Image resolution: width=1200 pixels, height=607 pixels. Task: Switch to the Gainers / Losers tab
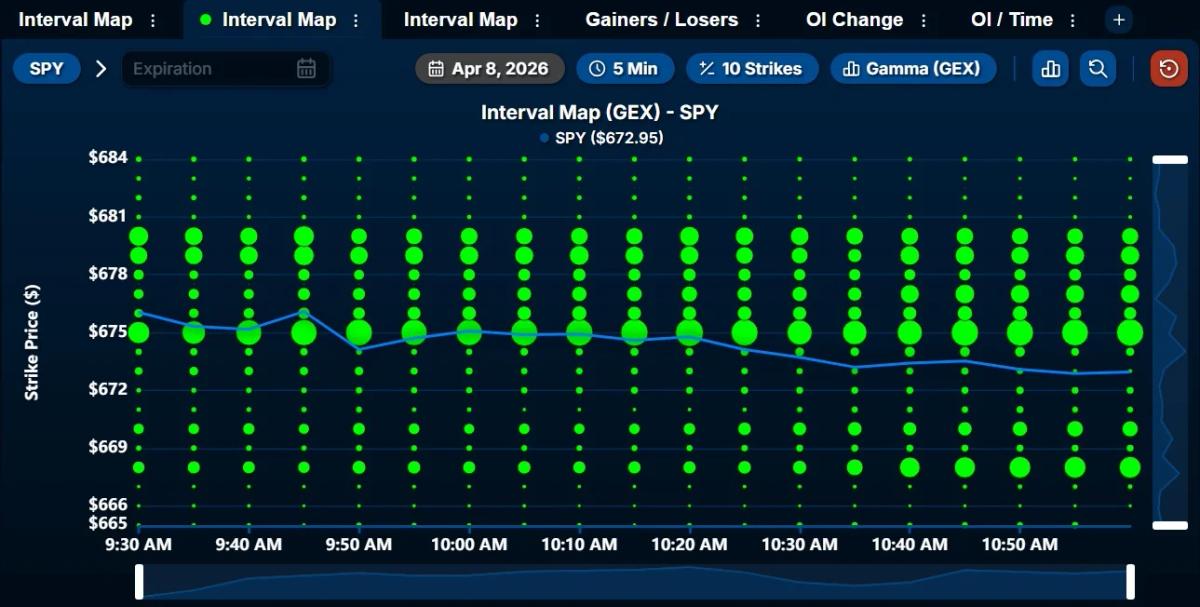click(663, 18)
